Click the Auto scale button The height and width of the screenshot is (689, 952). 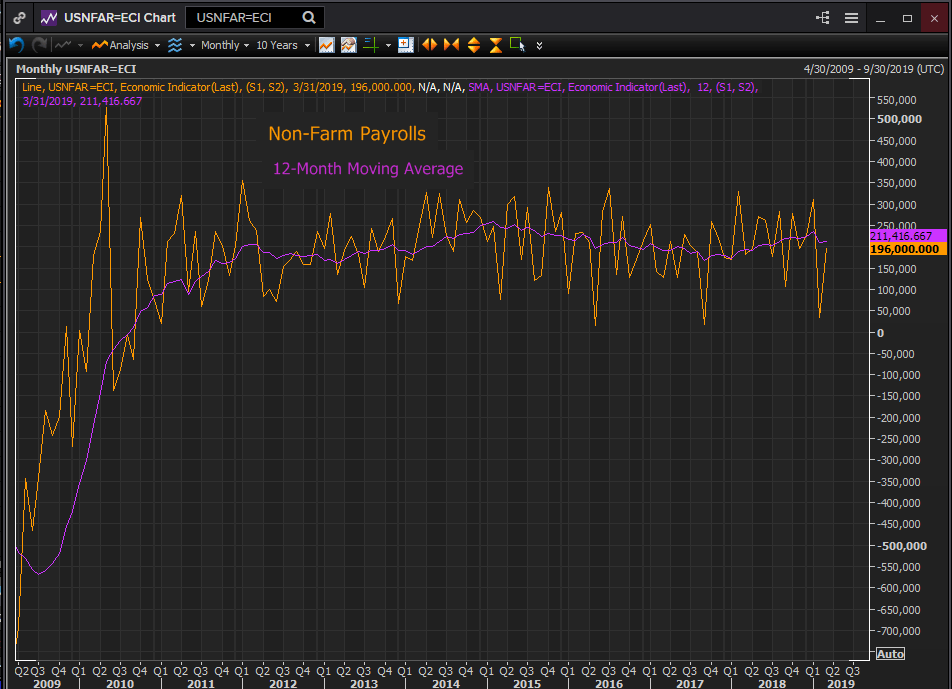tap(890, 654)
